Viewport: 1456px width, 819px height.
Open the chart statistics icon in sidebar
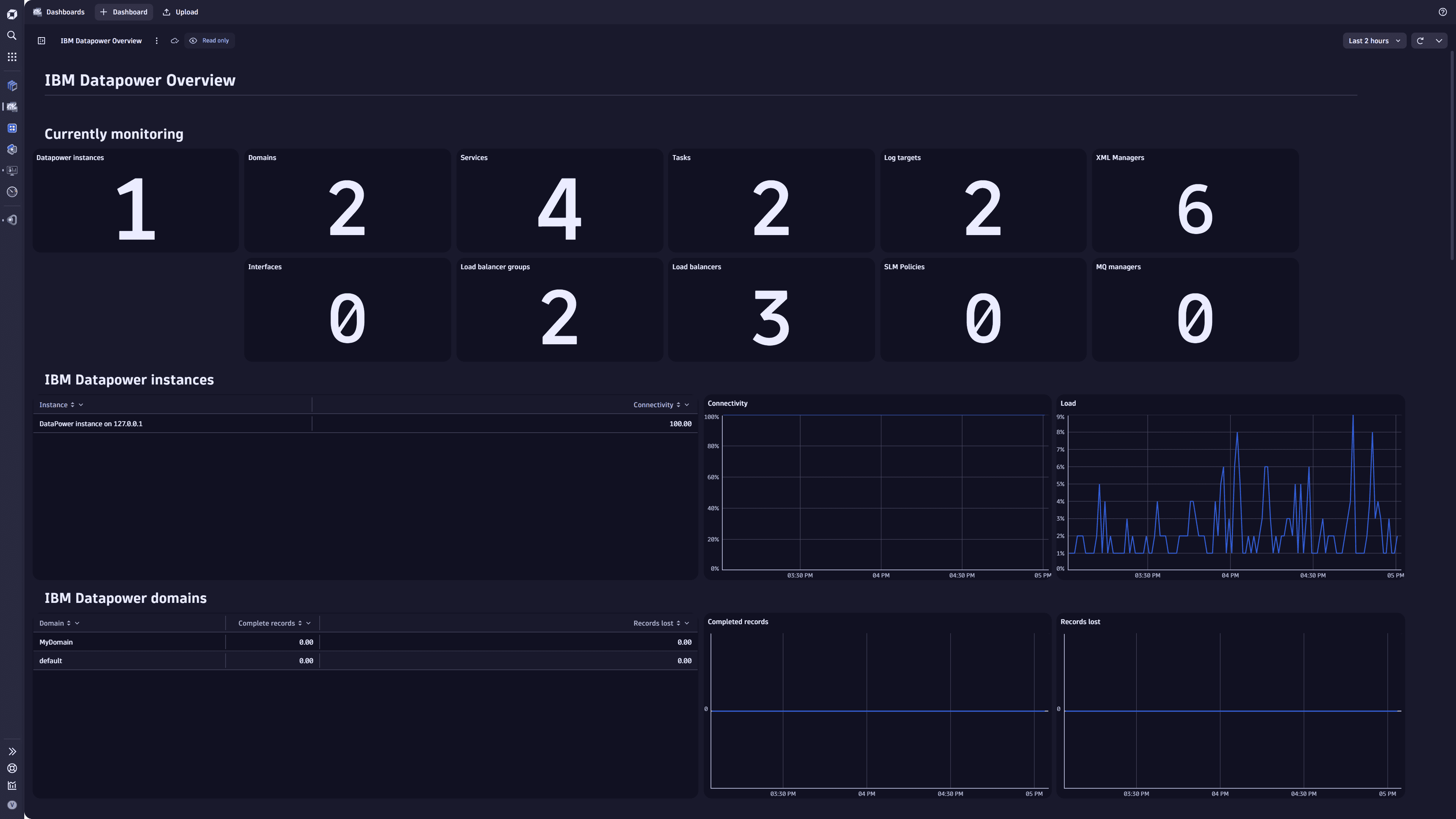(12, 786)
